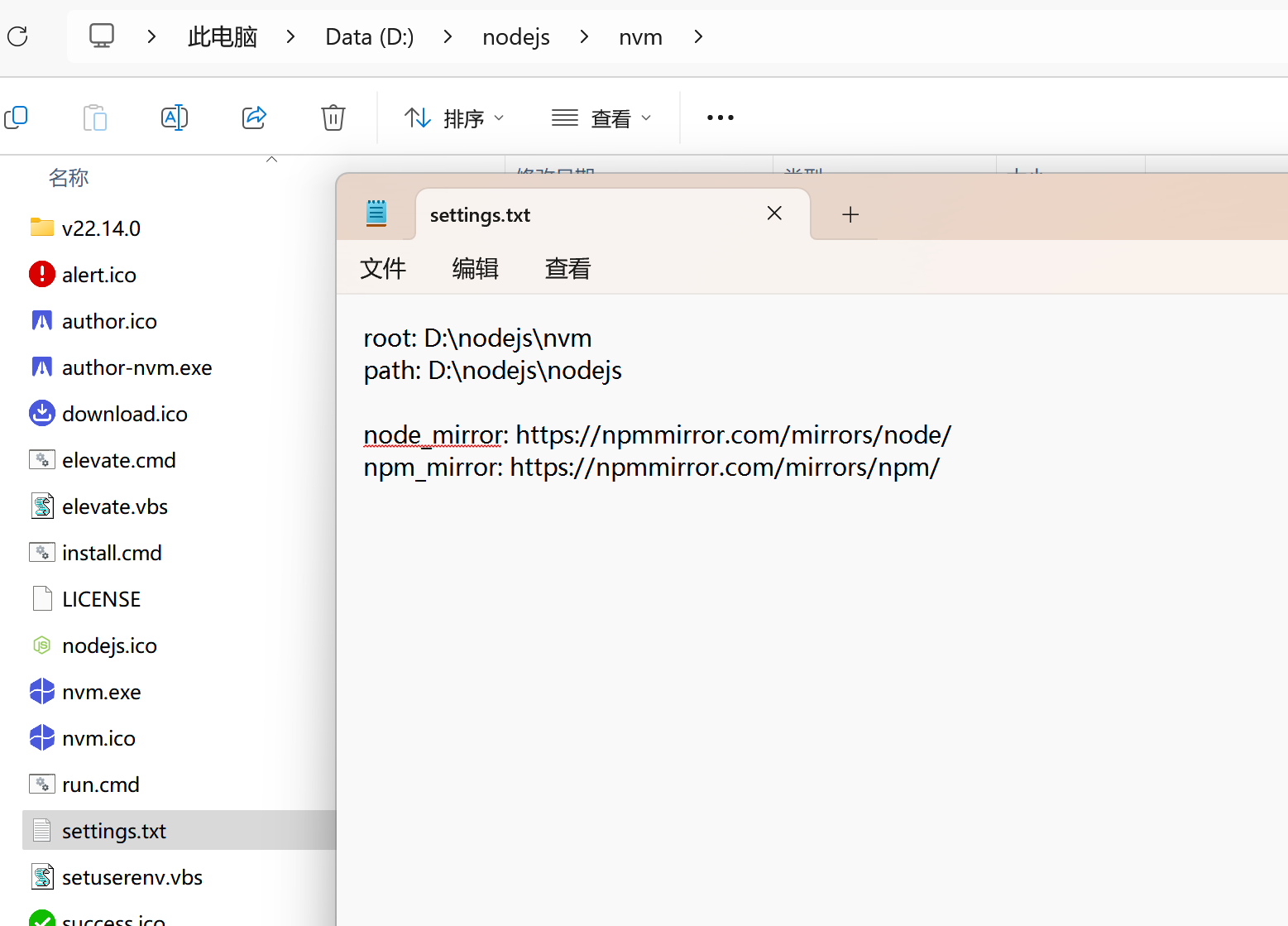Image resolution: width=1288 pixels, height=926 pixels.
Task: Click the This PC monitor icon
Action: [102, 36]
